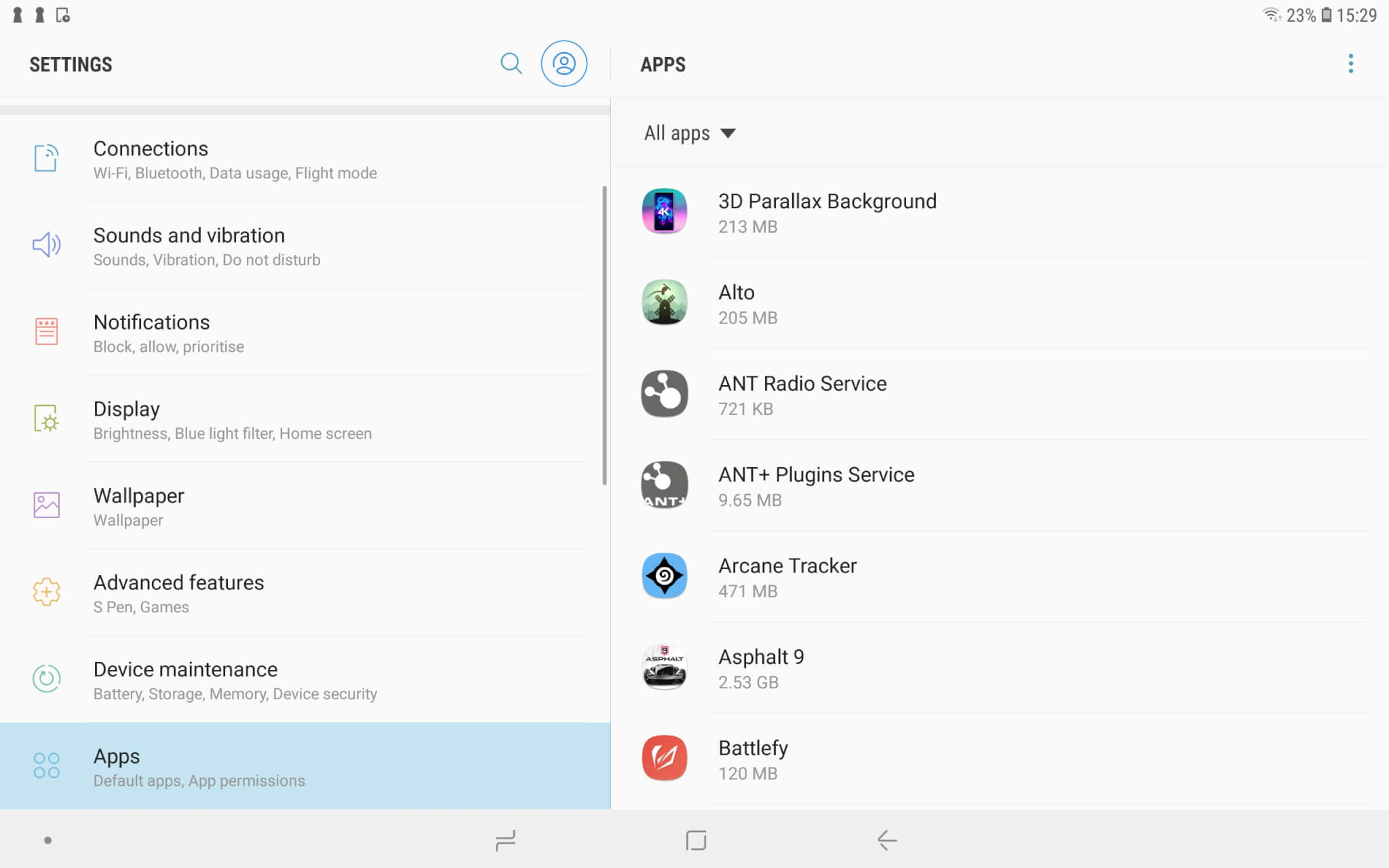1389x868 pixels.
Task: Open the 3D Parallax Background app icon
Action: point(665,212)
